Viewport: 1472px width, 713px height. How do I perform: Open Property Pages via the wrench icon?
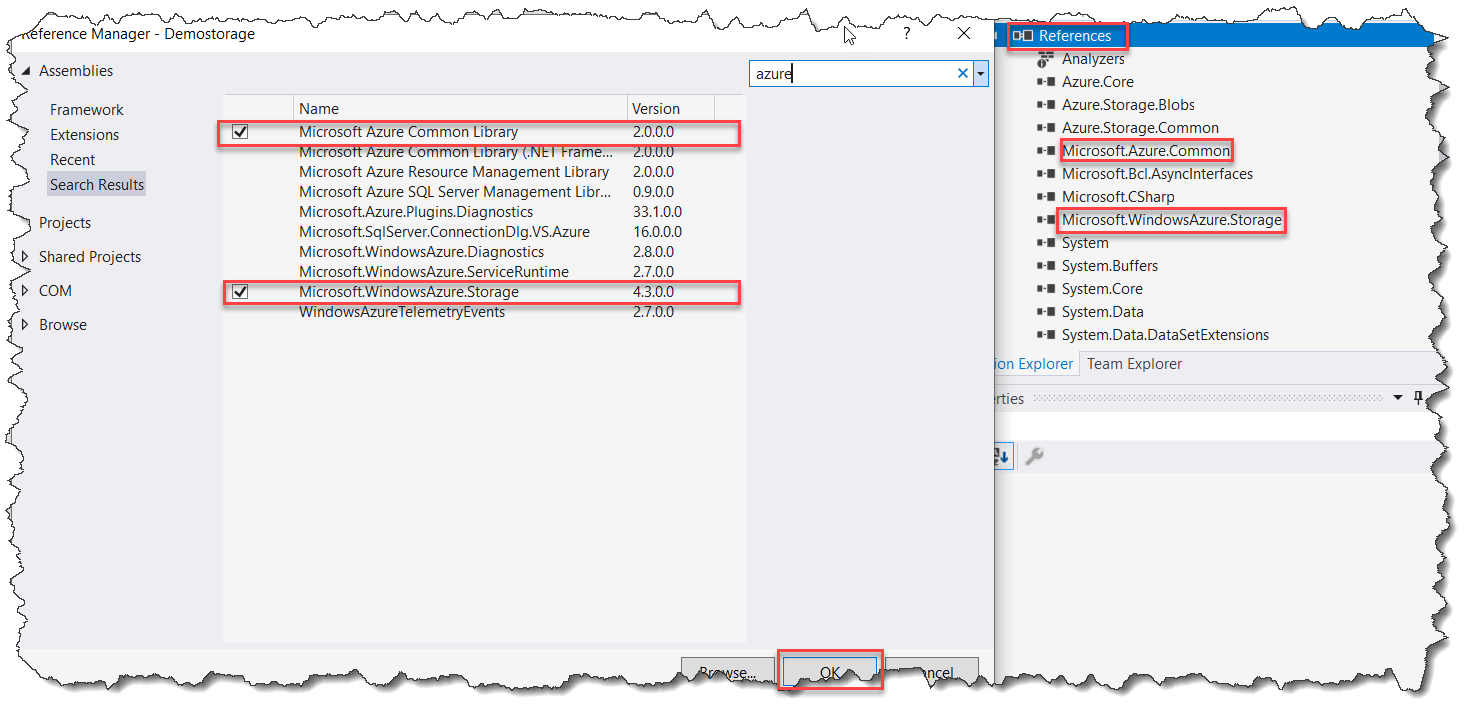tap(1034, 456)
